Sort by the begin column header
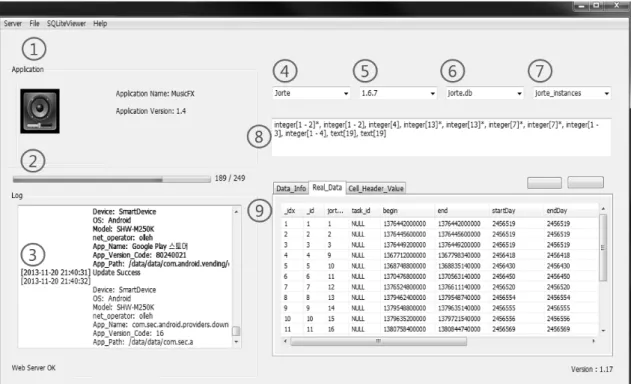Image resolution: width=631 pixels, height=384 pixels. 390,211
